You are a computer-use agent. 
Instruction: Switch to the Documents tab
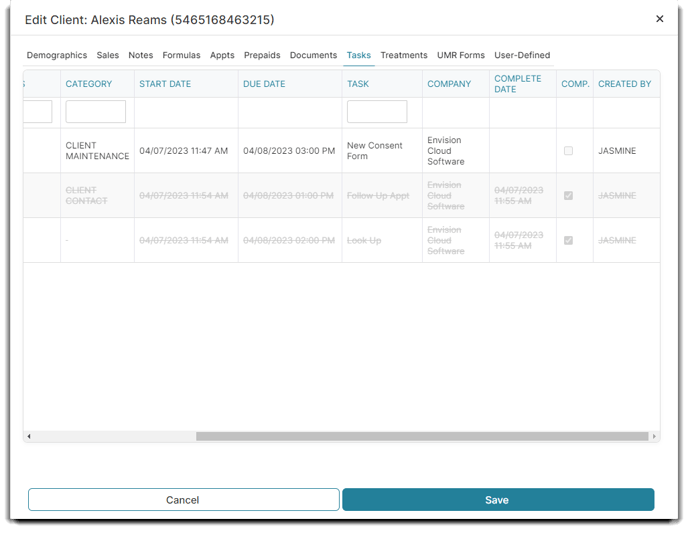pyautogui.click(x=313, y=55)
